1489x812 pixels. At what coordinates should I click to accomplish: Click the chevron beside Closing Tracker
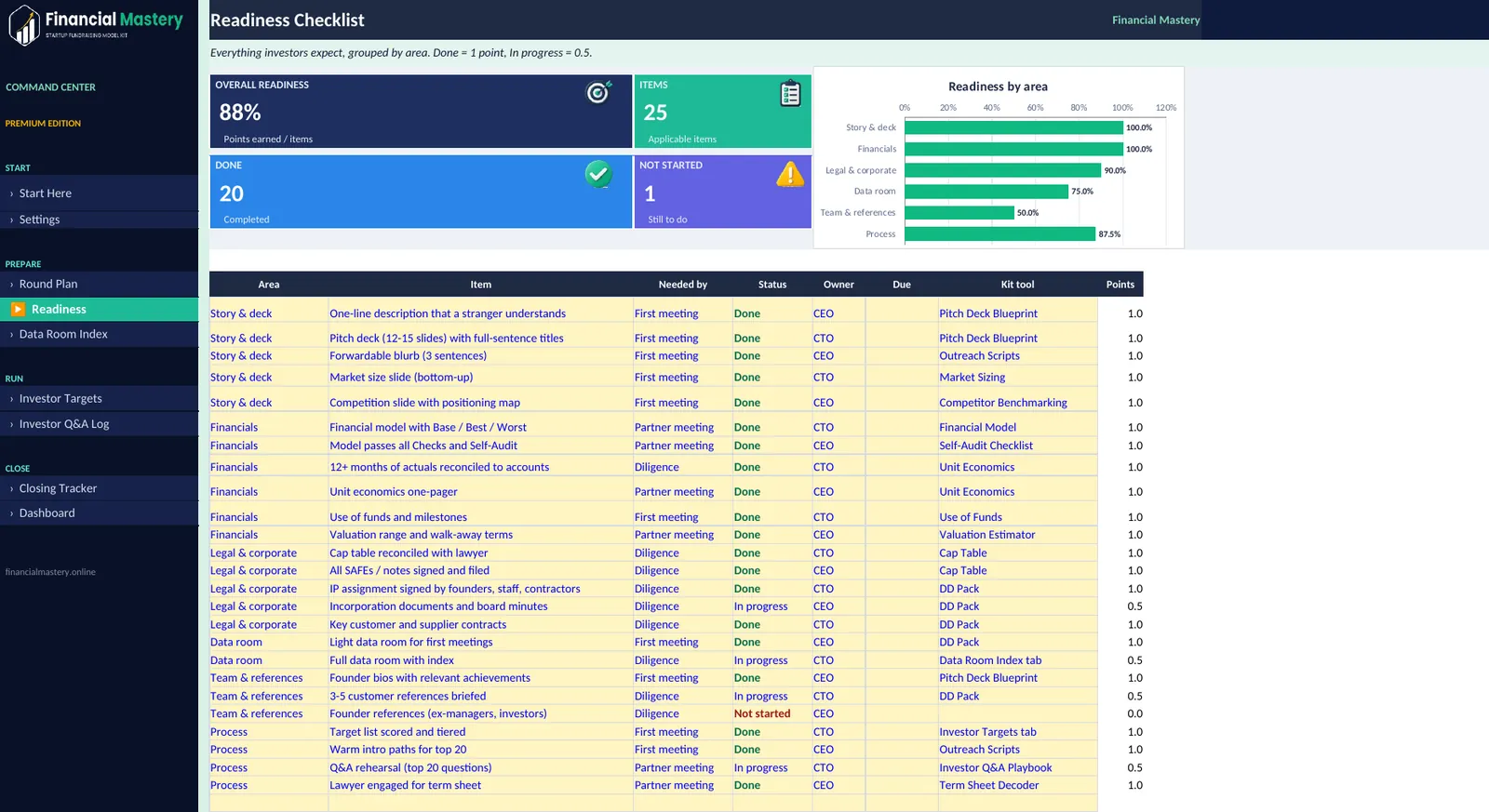[11, 488]
